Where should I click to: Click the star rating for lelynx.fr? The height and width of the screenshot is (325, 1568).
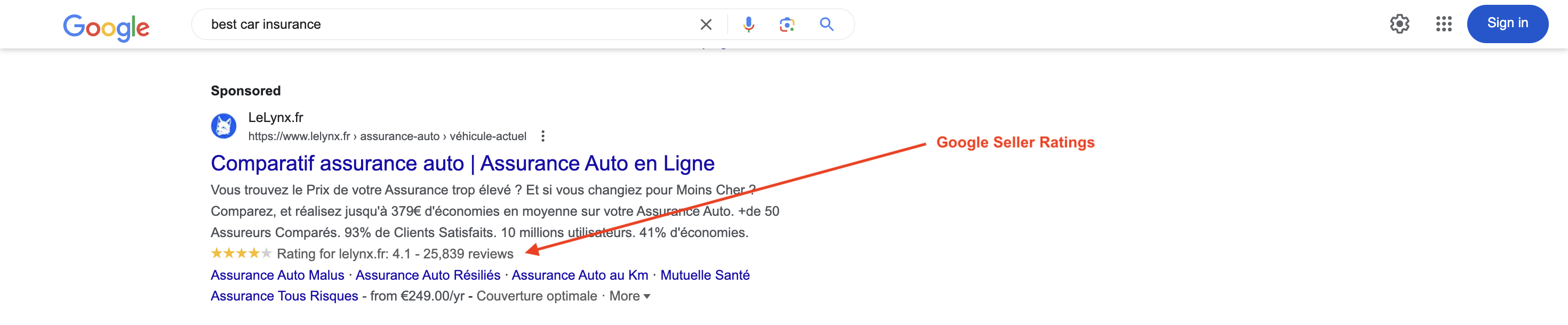point(241,253)
